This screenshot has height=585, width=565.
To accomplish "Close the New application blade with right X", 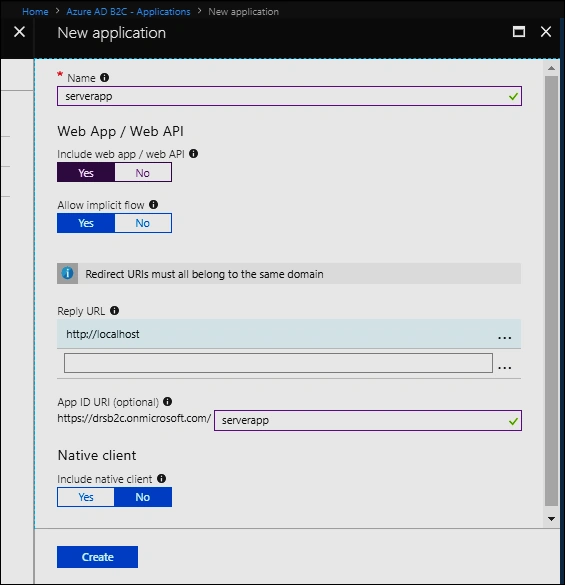I will [546, 32].
